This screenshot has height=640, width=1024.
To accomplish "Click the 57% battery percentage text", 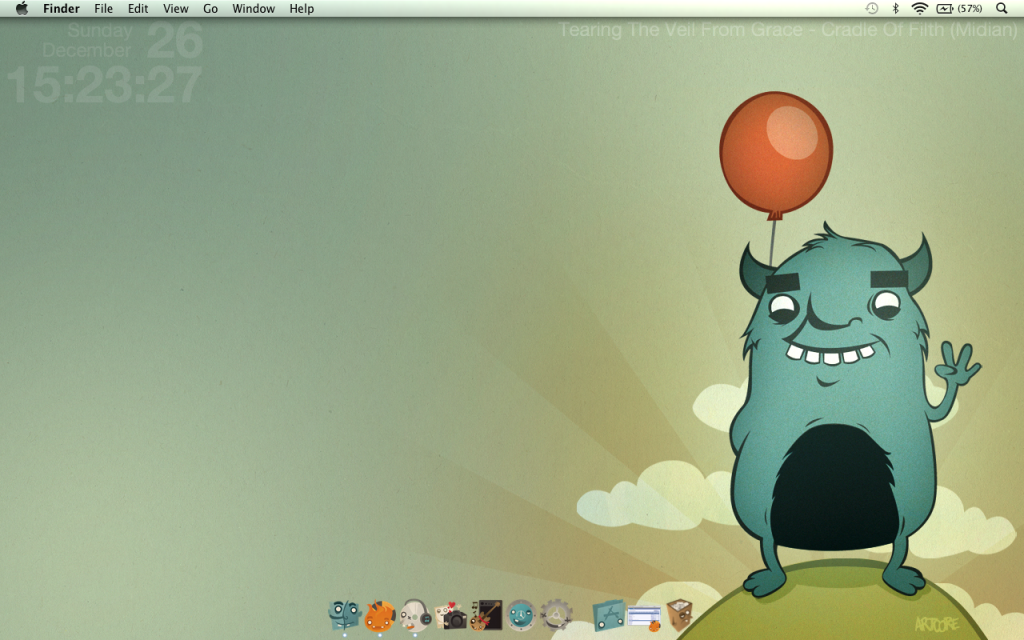I will (970, 8).
